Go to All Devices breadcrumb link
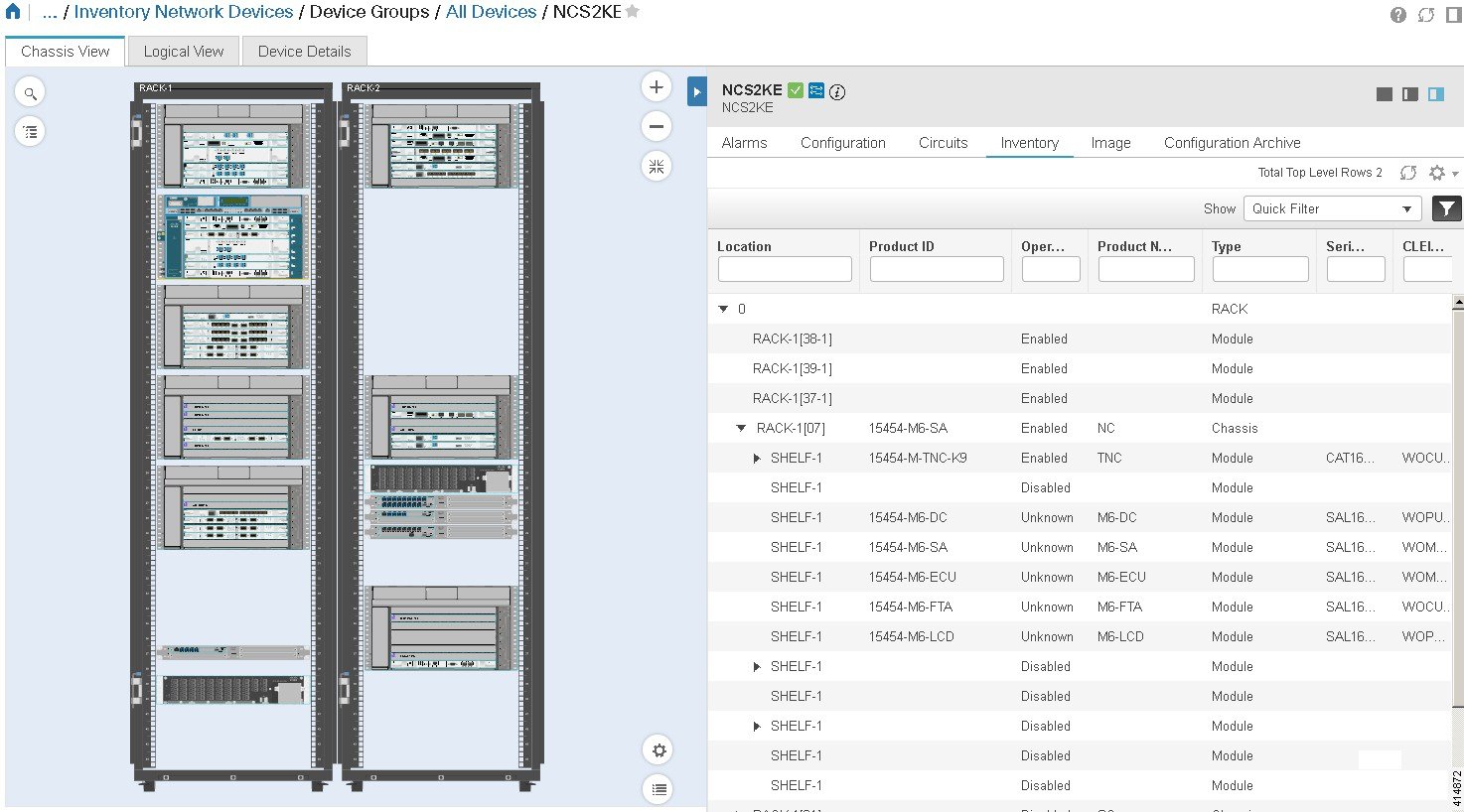 pos(492,12)
